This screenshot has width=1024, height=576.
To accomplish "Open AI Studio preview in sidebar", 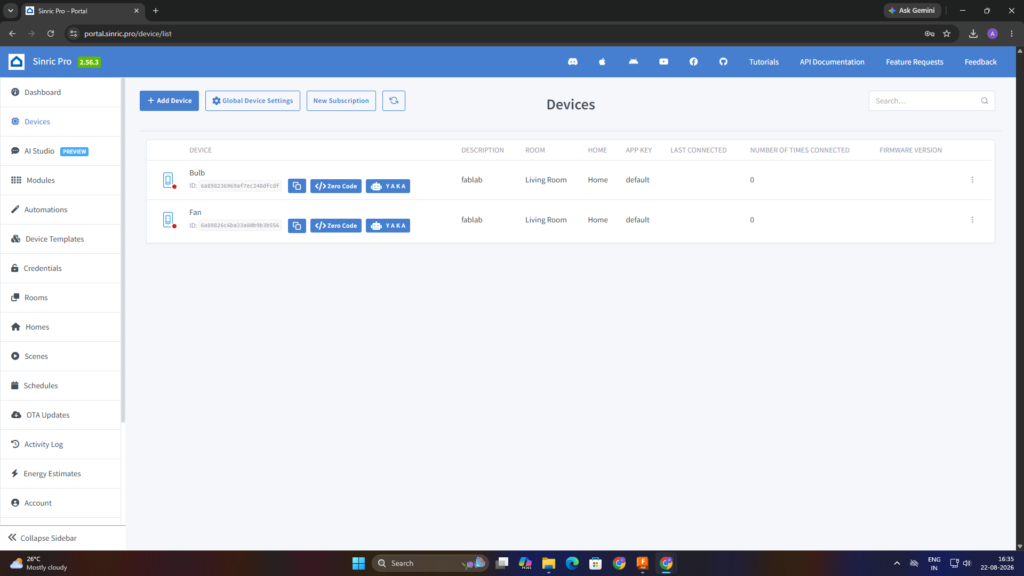I will (61, 151).
